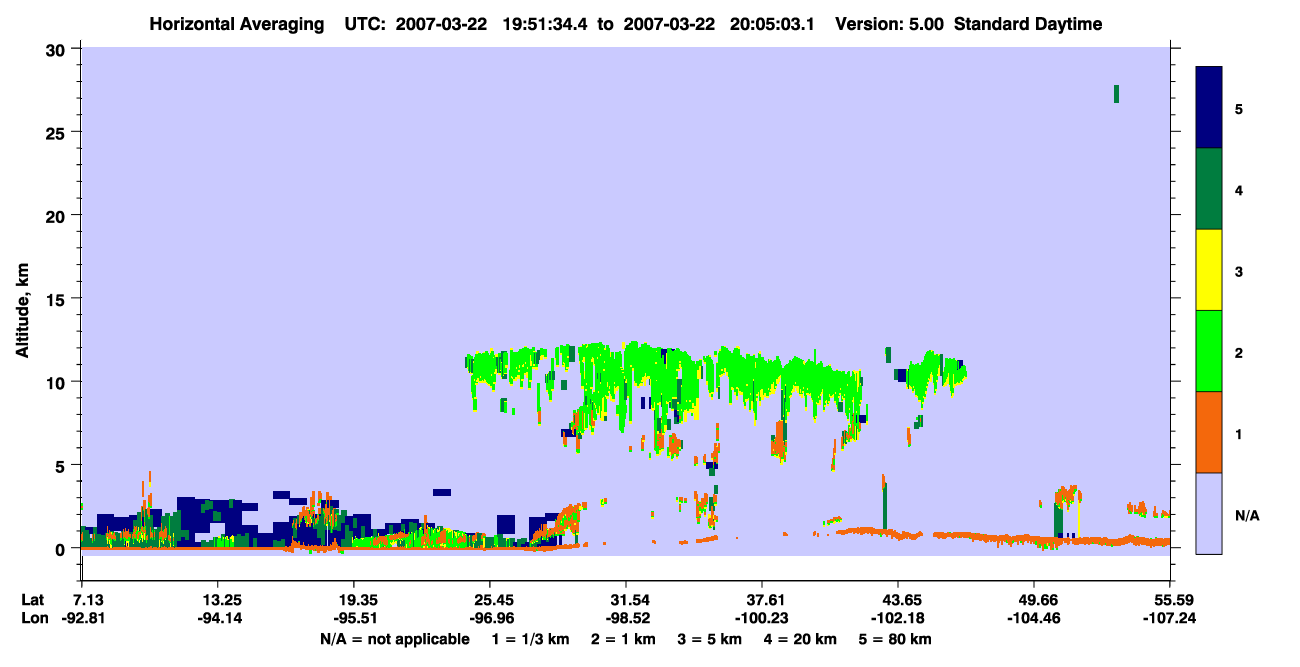Click the dark green level 4 colorbar segment
Screen dimensions: 1300x667
(x=1209, y=189)
